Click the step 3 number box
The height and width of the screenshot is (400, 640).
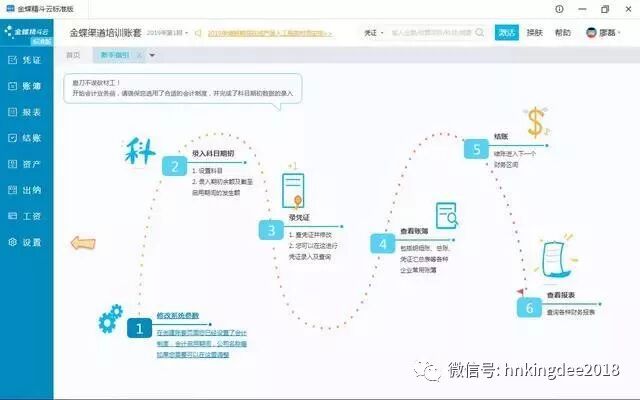271,230
